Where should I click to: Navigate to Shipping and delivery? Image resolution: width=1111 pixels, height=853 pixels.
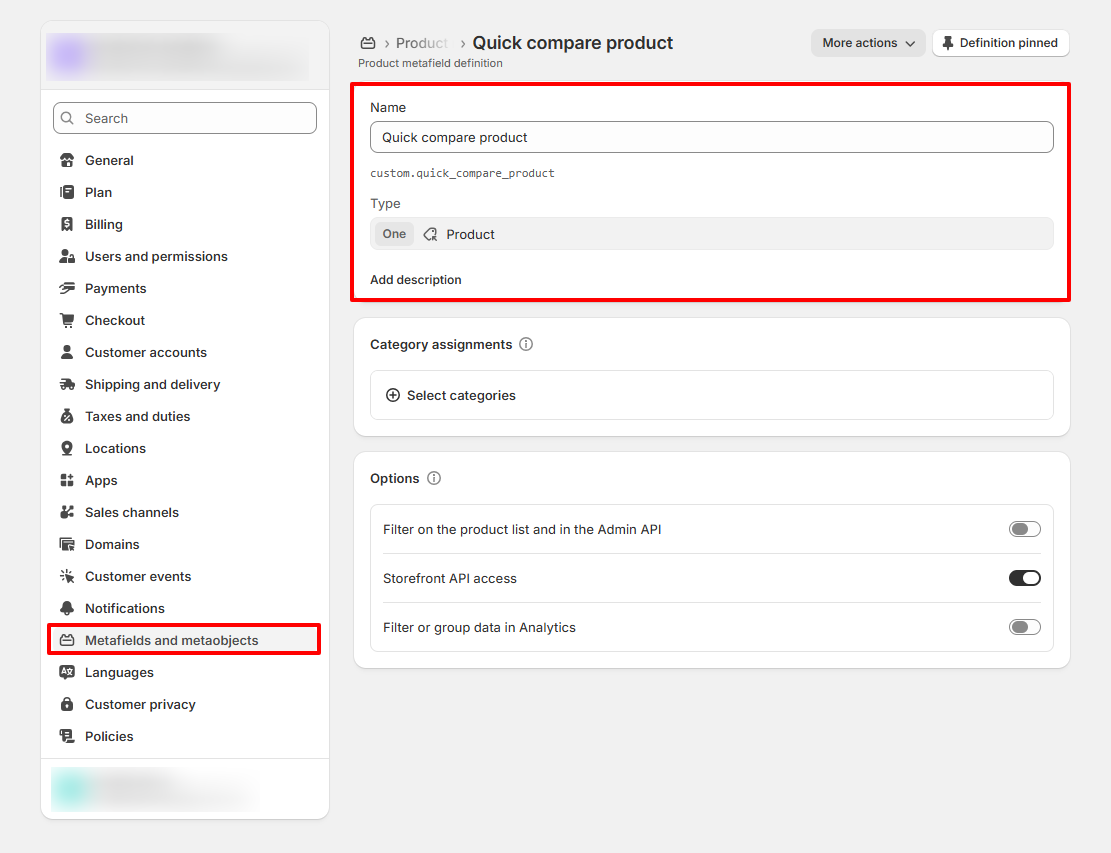tap(184, 384)
